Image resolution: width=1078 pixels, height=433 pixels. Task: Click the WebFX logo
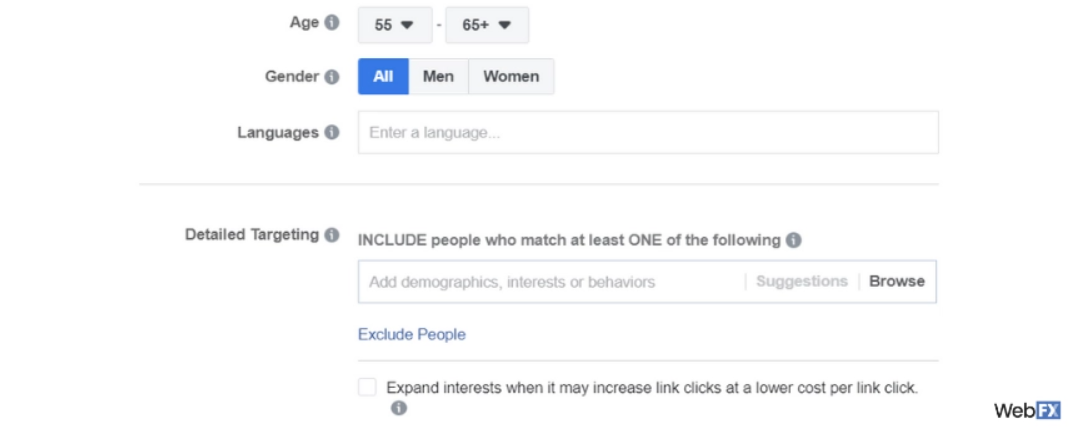pos(1026,410)
